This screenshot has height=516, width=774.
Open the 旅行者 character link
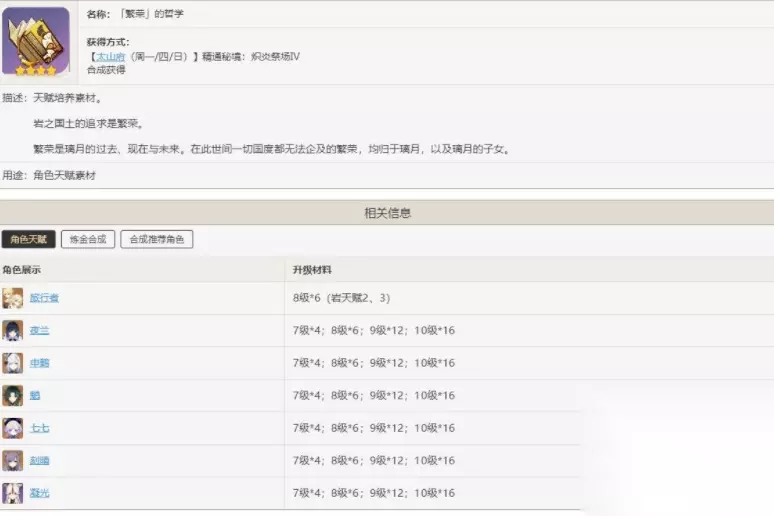pyautogui.click(x=44, y=298)
